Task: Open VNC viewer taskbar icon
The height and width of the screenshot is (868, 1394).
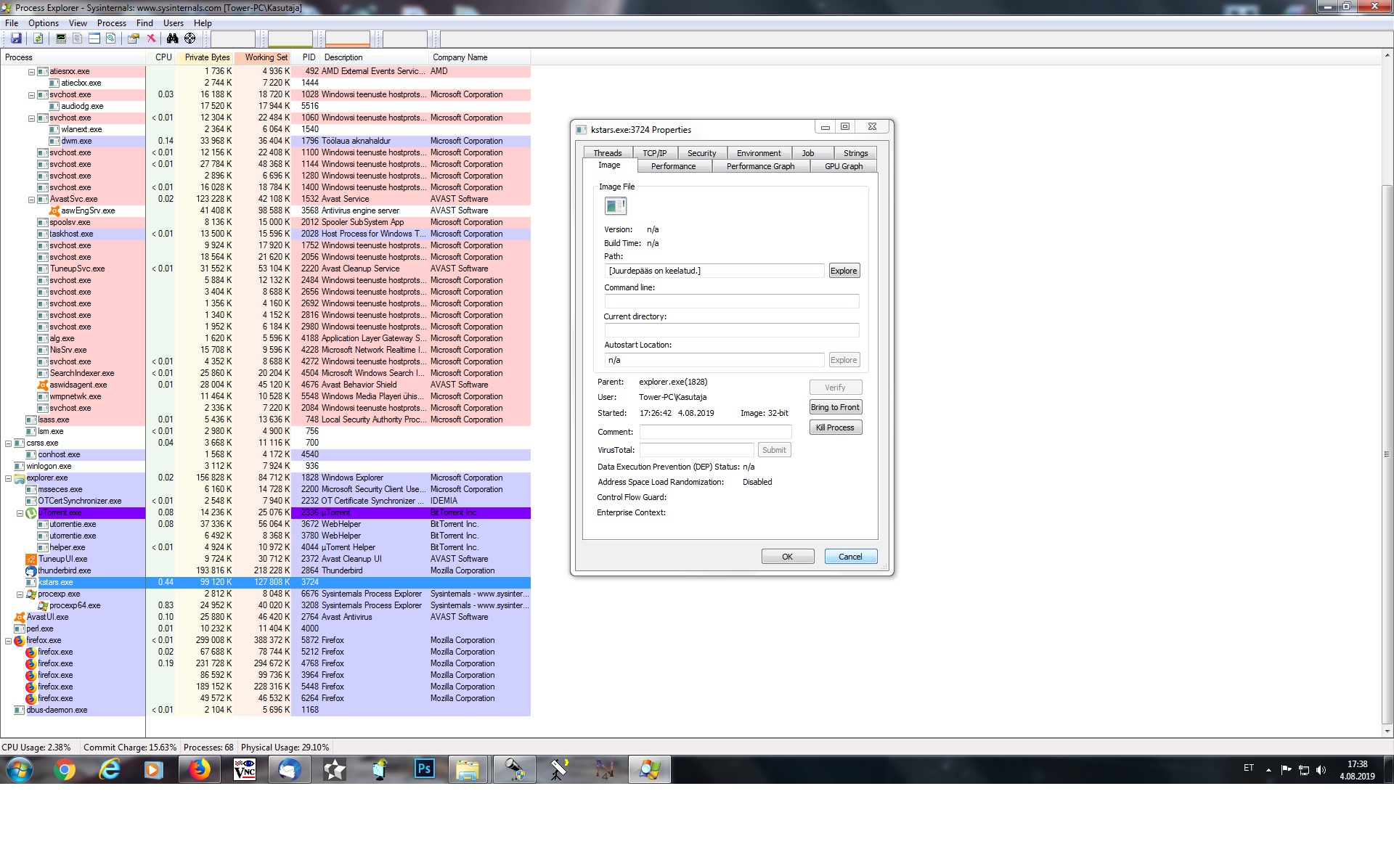Action: (x=245, y=769)
